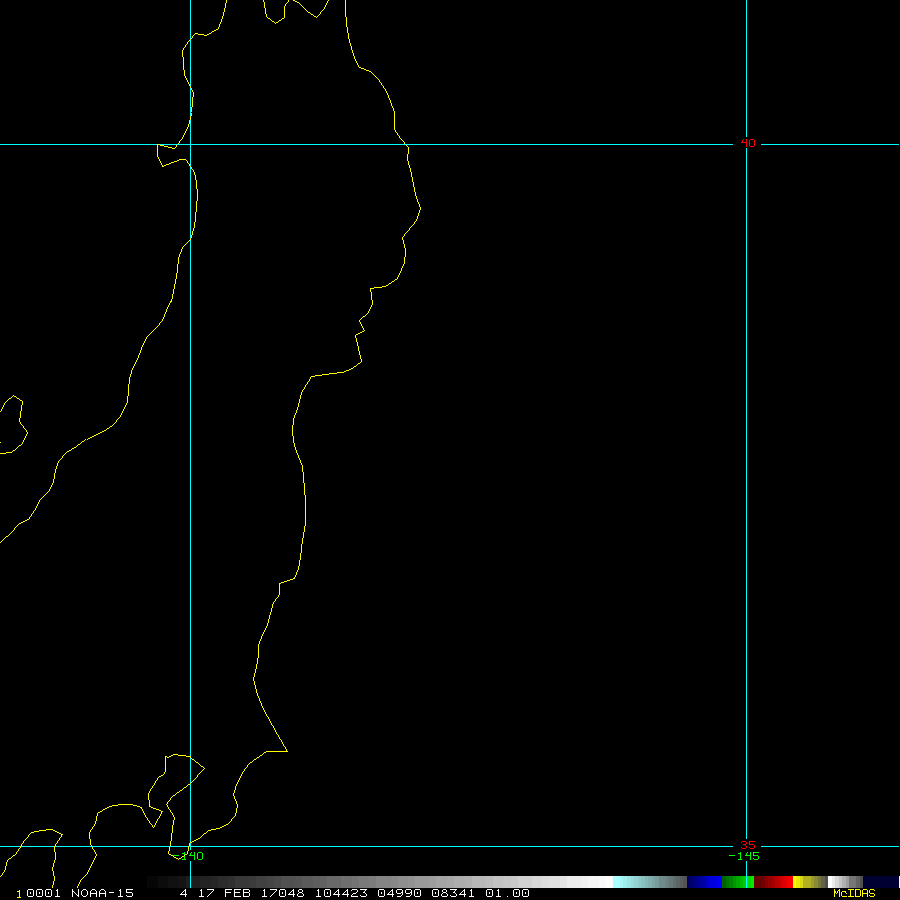Pick the cyan segment of the color bar
Image resolution: width=900 pixels, height=900 pixels.
(650, 882)
